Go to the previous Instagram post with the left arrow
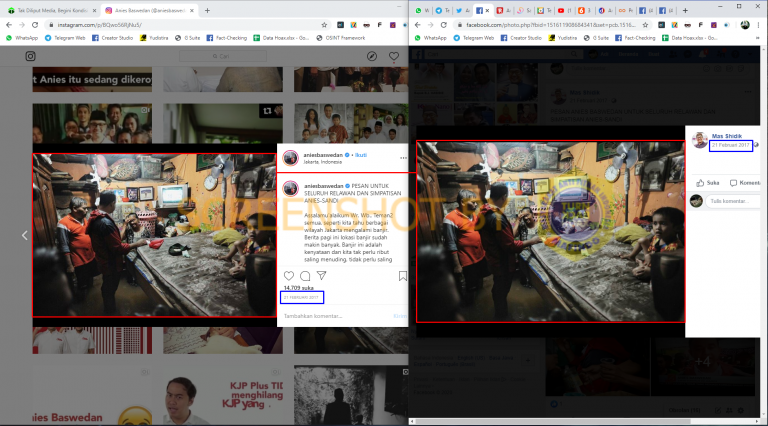 click(24, 236)
